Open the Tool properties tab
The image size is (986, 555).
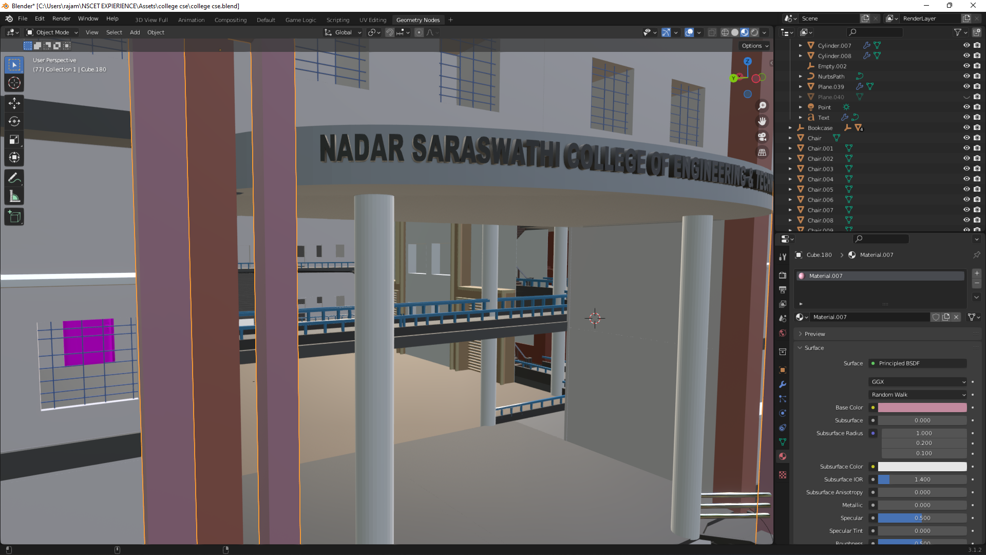point(783,256)
